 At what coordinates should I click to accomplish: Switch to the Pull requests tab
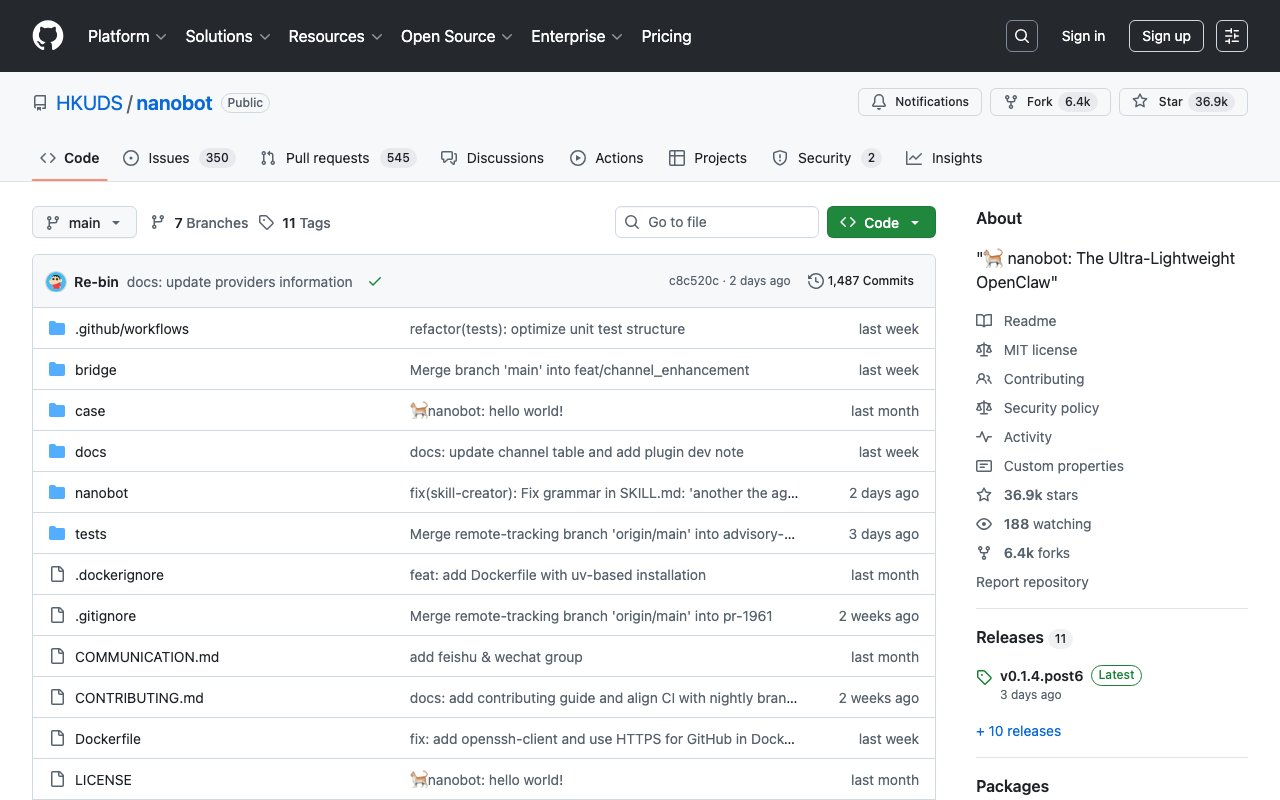coord(327,158)
